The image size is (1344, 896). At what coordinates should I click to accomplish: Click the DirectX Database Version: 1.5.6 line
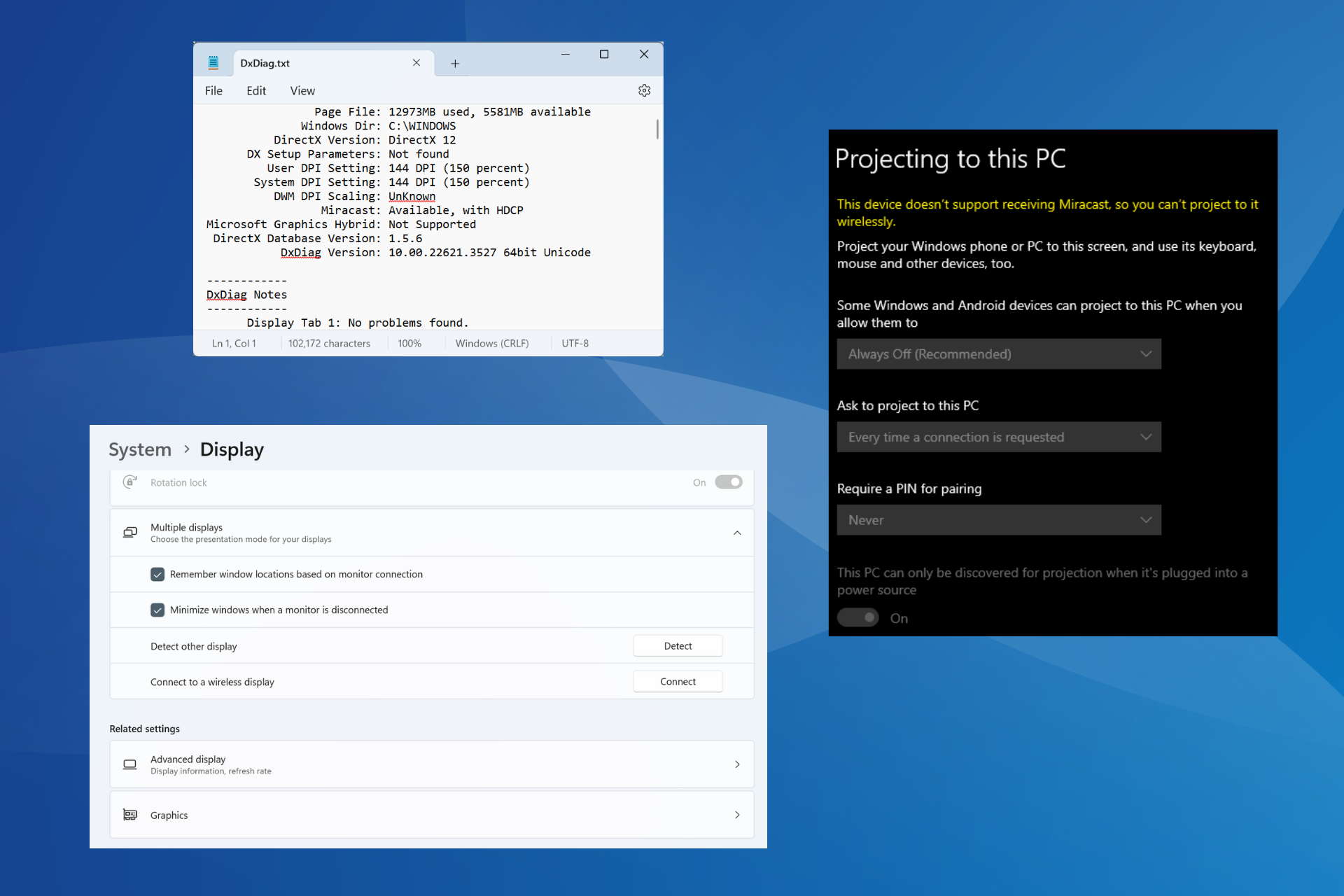(318, 238)
